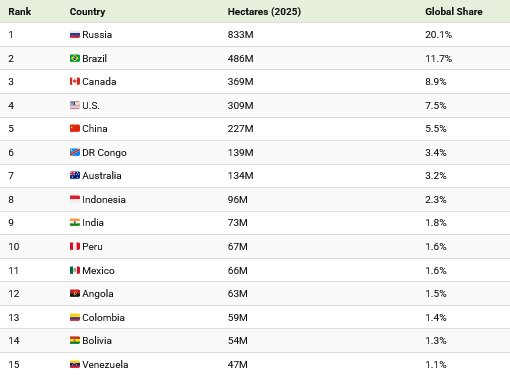Click the DR Congo flag icon
Image resolution: width=510 pixels, height=383 pixels.
[75, 152]
